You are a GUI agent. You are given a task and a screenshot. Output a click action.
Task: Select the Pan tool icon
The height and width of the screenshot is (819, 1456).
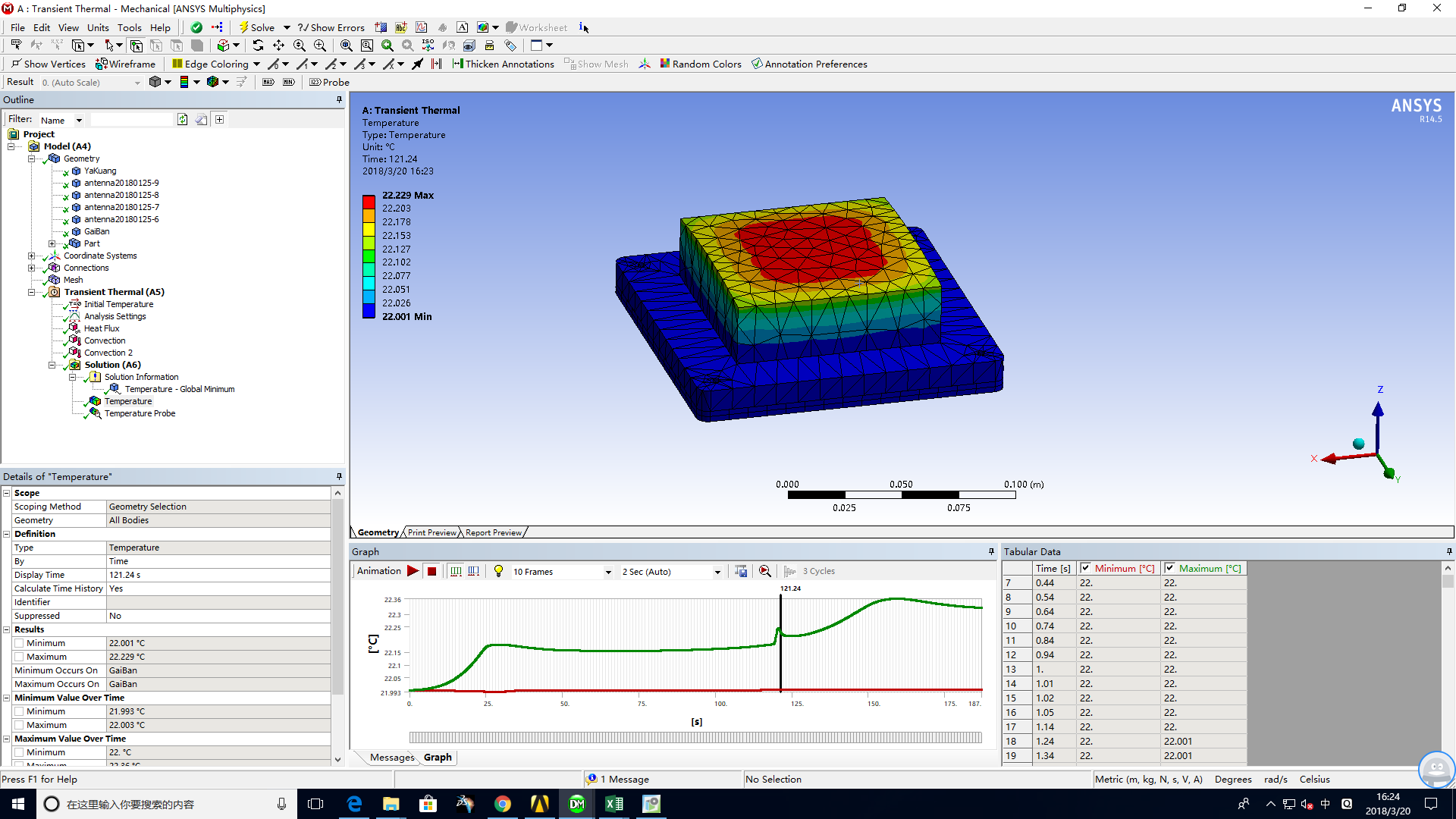coord(278,45)
